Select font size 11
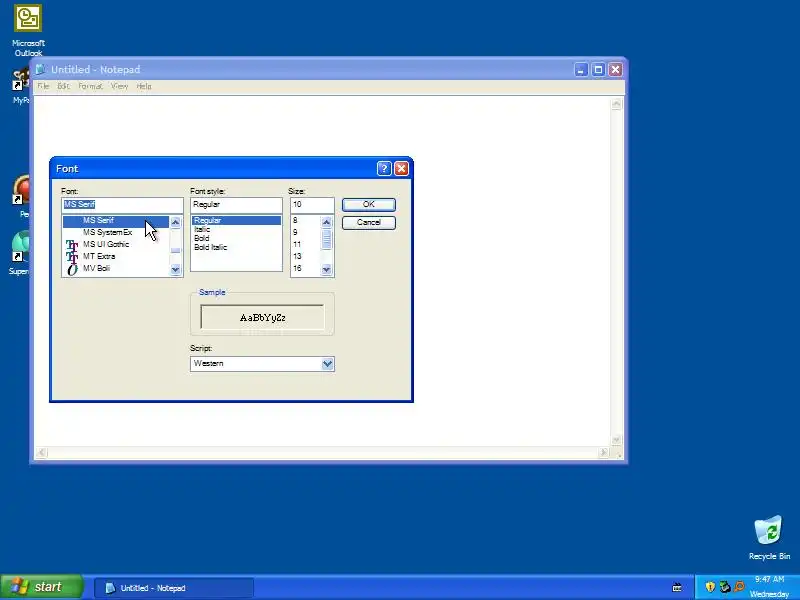Screen dimensions: 800x600 click(306, 244)
